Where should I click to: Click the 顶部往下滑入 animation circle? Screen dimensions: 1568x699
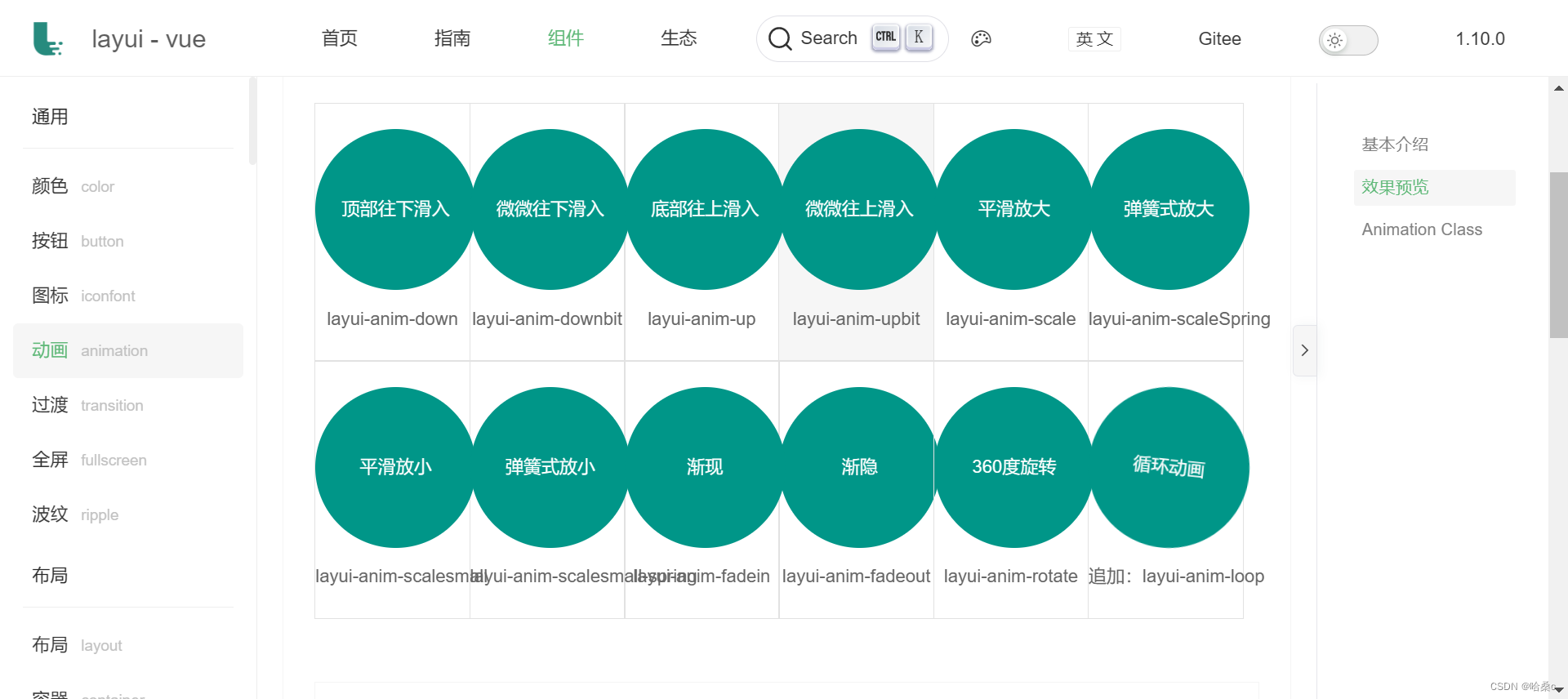pyautogui.click(x=395, y=209)
